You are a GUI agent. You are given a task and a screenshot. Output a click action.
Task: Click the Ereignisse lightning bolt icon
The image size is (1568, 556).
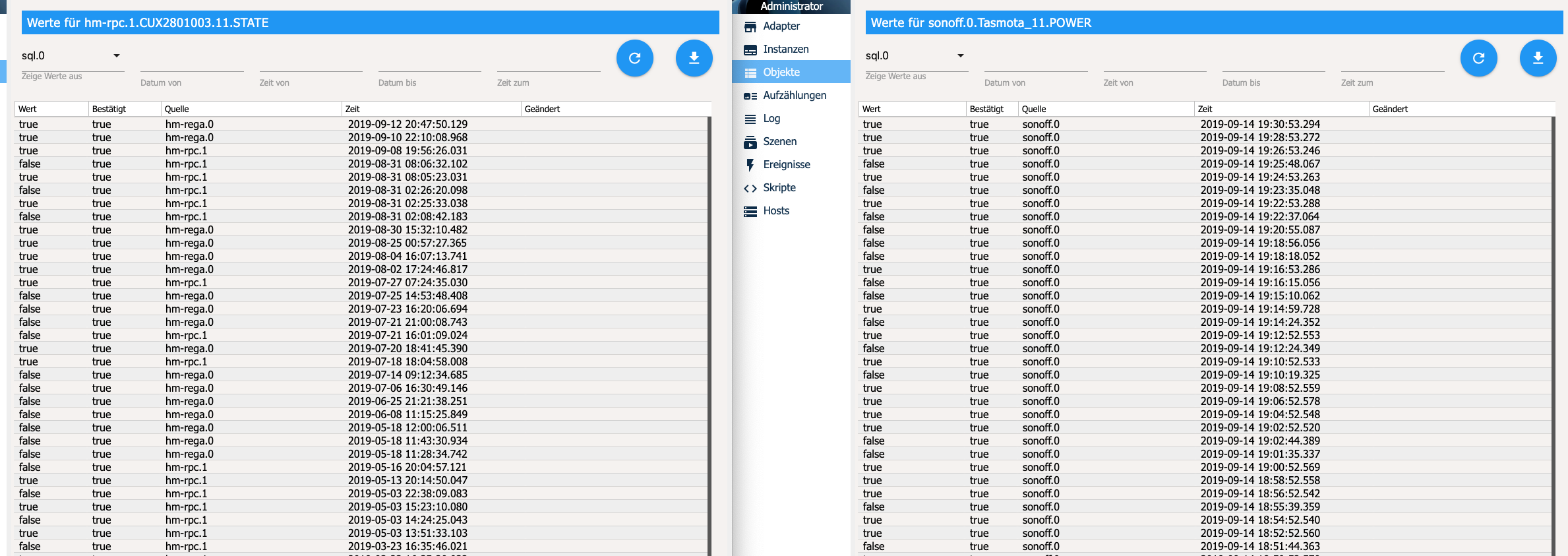[750, 165]
